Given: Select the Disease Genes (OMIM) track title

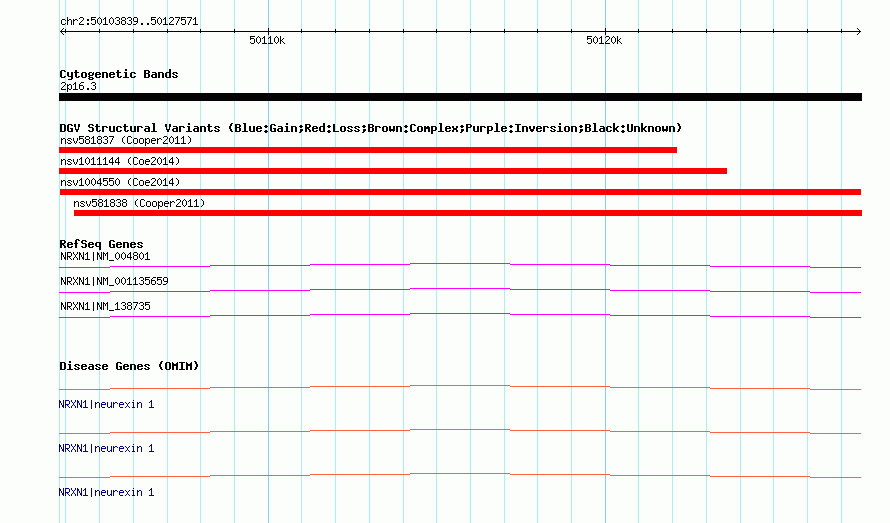Looking at the screenshot, I should pyautogui.click(x=129, y=366).
